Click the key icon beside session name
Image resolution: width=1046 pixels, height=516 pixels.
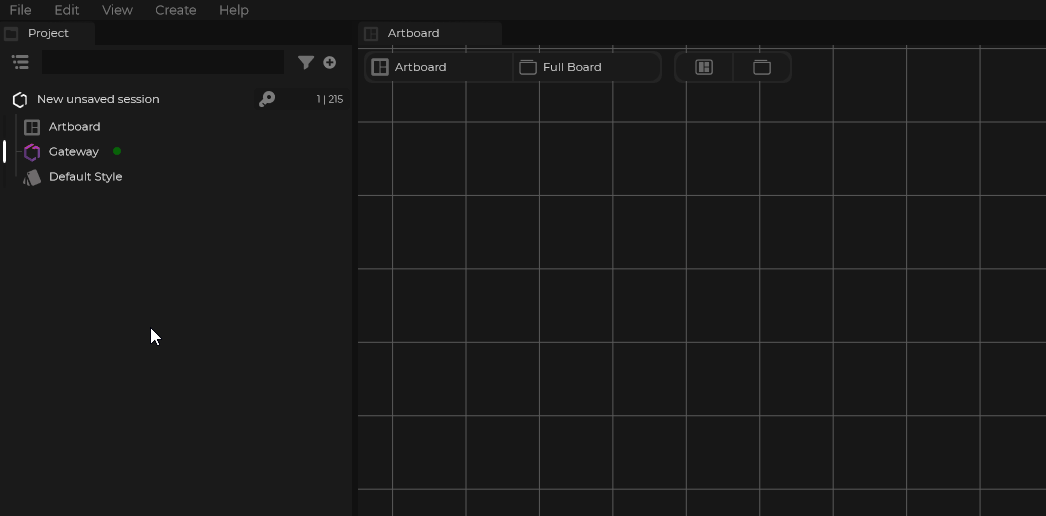267,99
